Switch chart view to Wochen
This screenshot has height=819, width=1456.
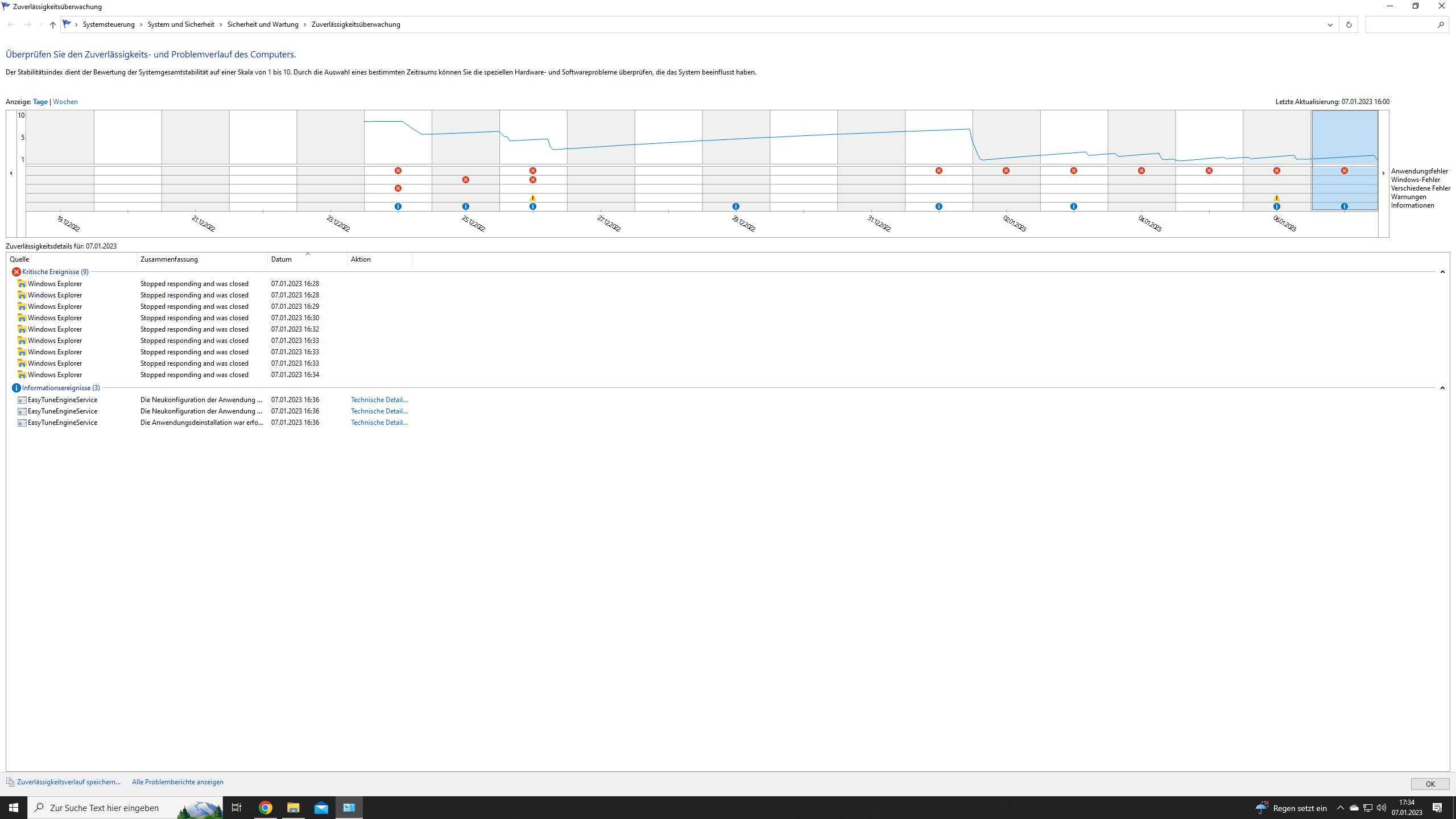[65, 102]
